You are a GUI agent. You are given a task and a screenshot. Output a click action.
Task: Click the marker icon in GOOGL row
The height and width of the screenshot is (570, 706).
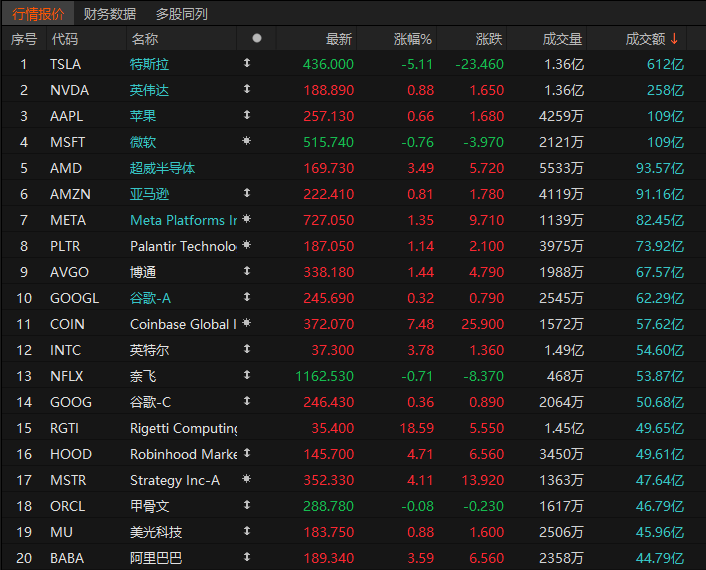tap(247, 297)
